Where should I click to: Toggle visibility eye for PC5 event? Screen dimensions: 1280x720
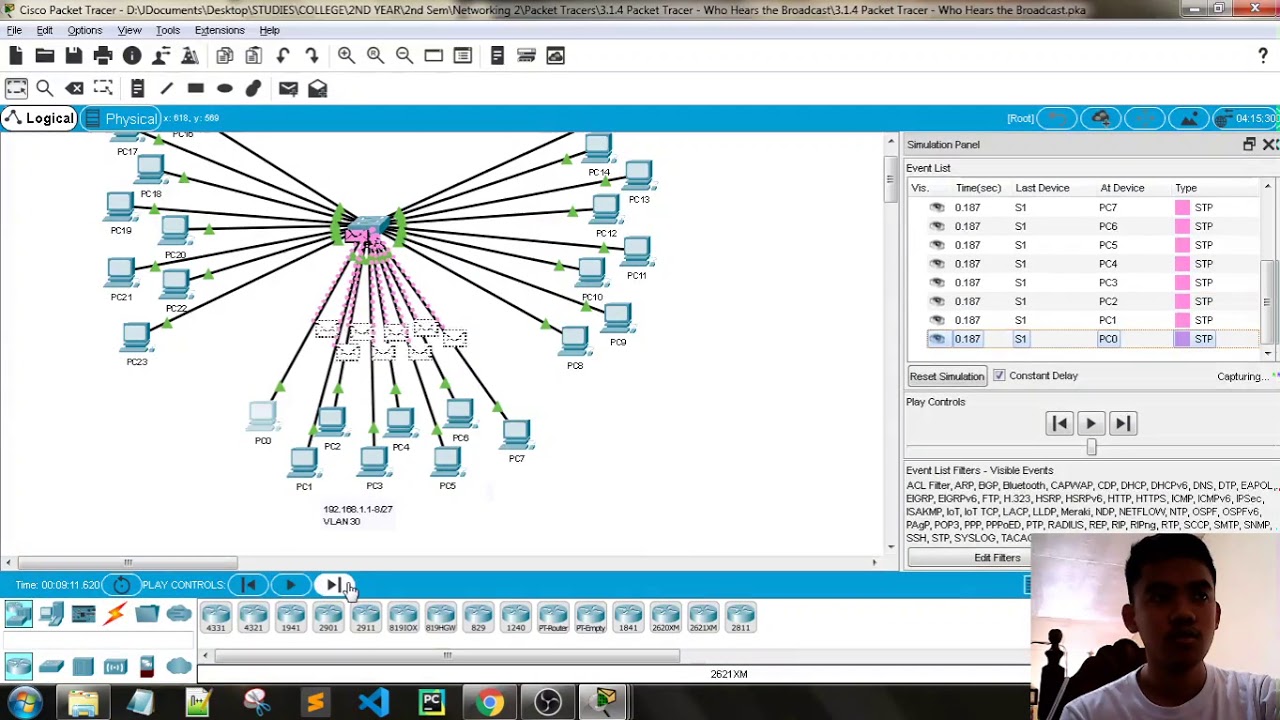click(937, 245)
